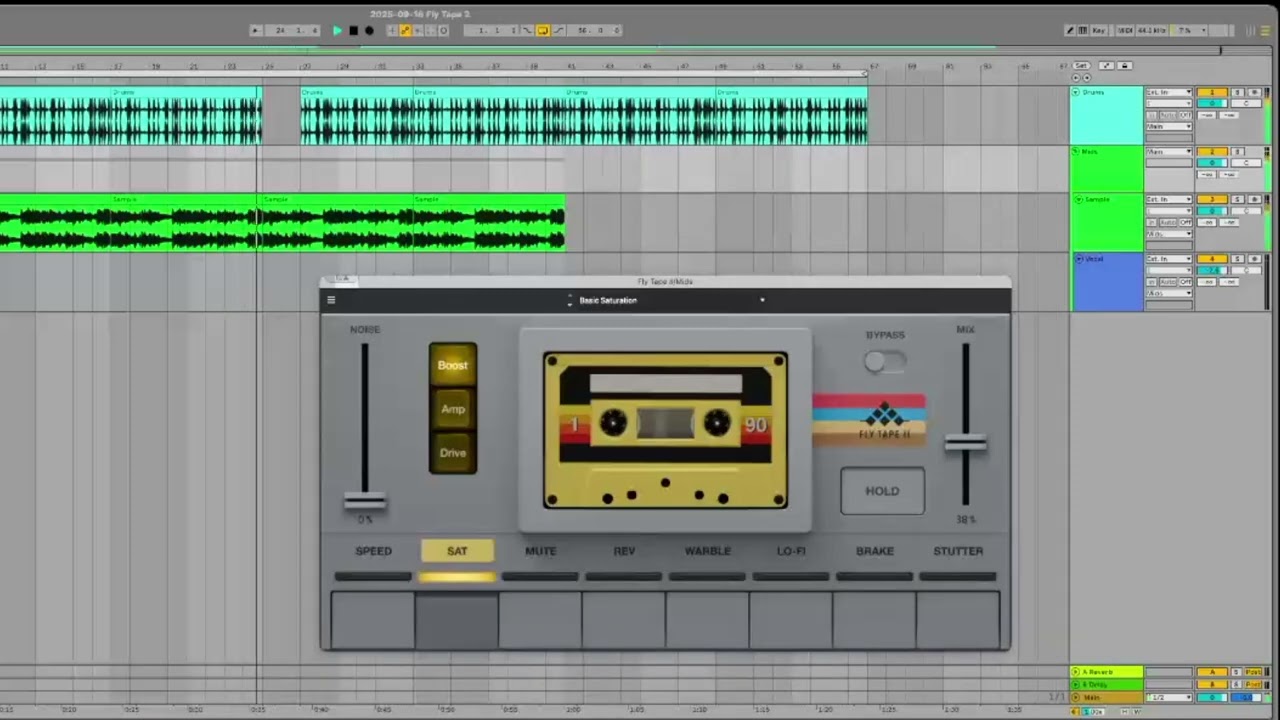Toggle the highlighted automation arm button
This screenshot has height=720, width=1280.
pos(405,31)
